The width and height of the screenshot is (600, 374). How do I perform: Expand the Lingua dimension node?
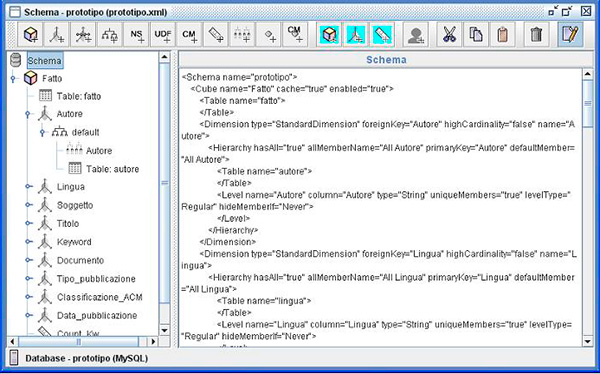29,187
